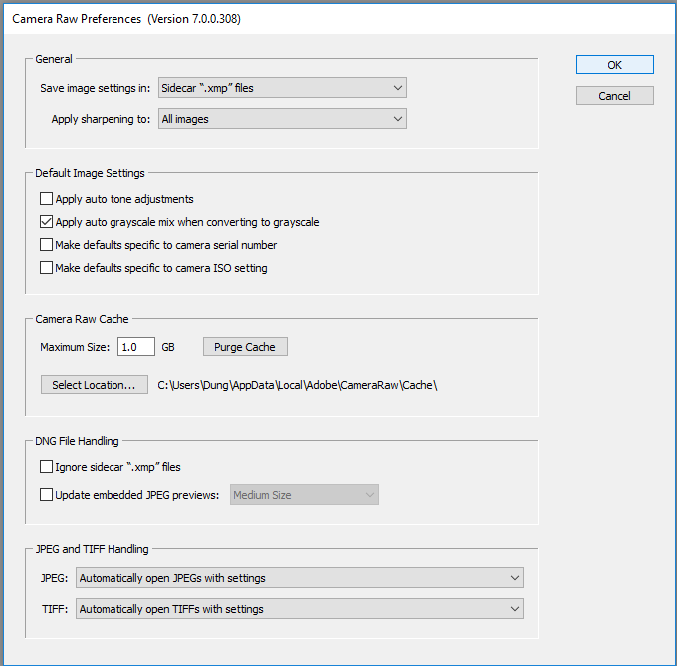Click the DNG File Handling section heading

77,441
